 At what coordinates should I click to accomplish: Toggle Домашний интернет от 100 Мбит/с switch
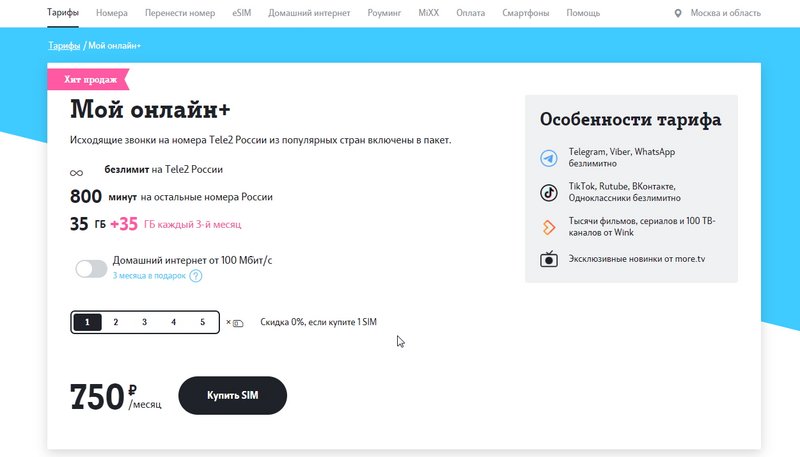coord(91,268)
